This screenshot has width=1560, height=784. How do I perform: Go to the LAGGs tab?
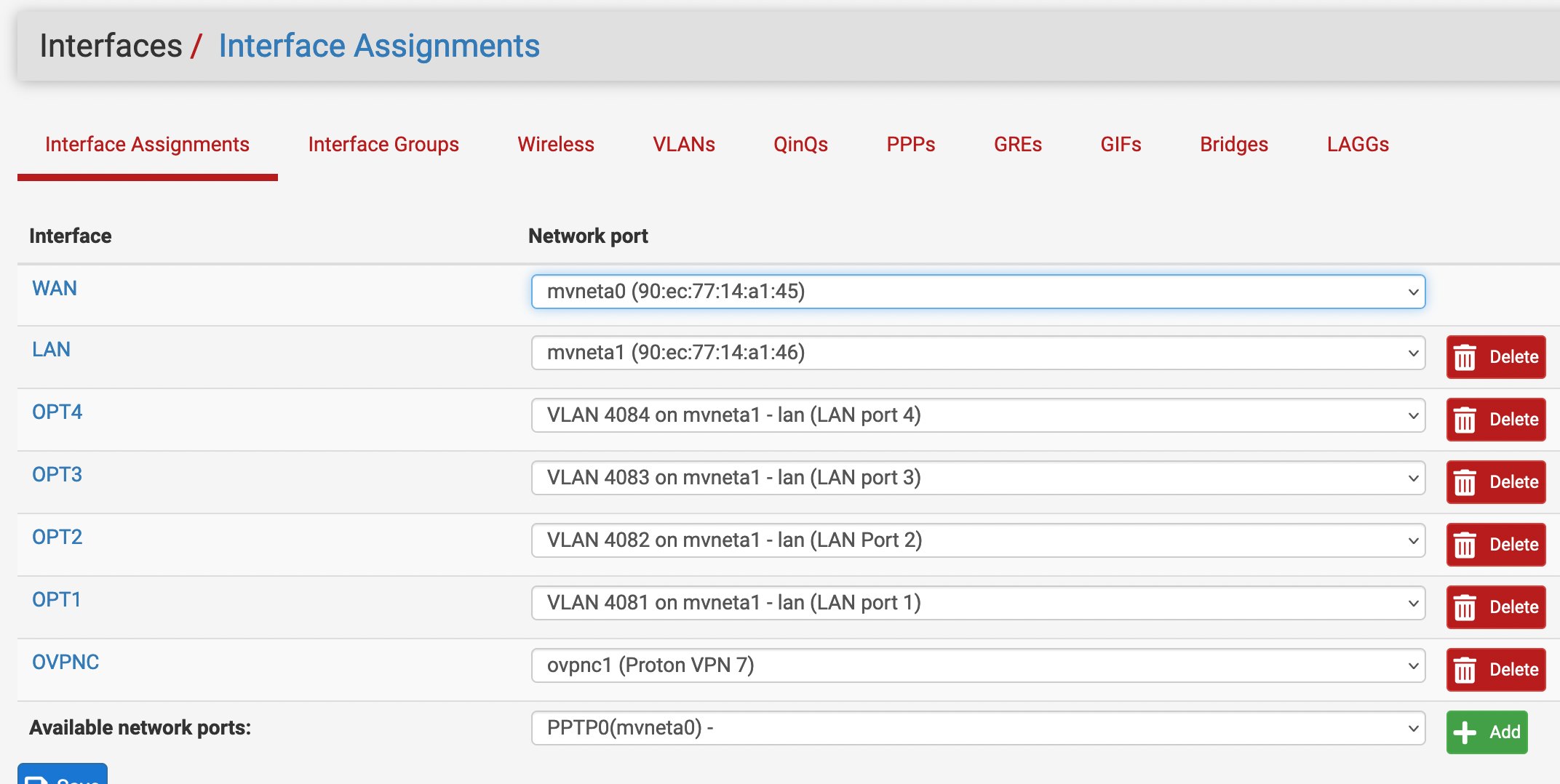(x=1357, y=145)
